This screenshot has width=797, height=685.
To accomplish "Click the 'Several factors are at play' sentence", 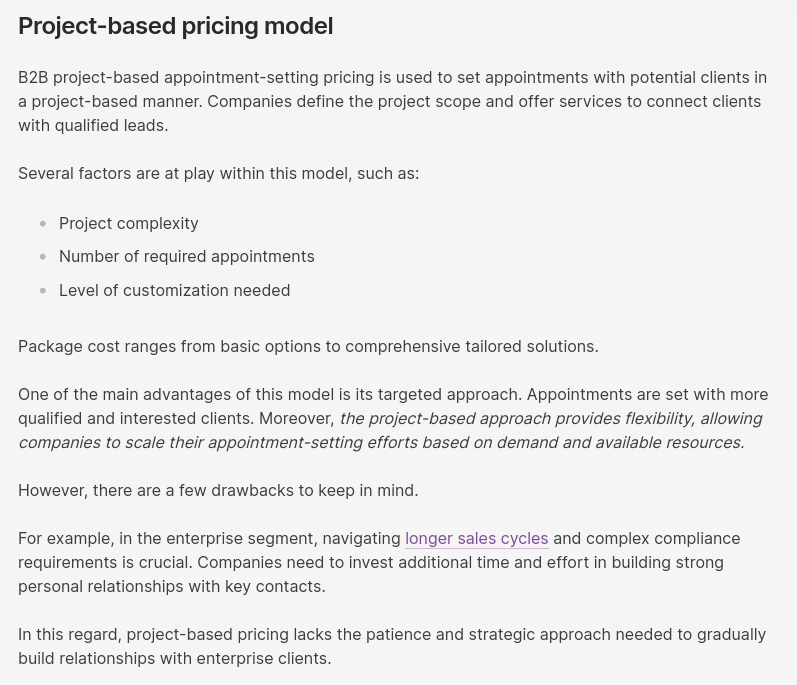I will [218, 173].
